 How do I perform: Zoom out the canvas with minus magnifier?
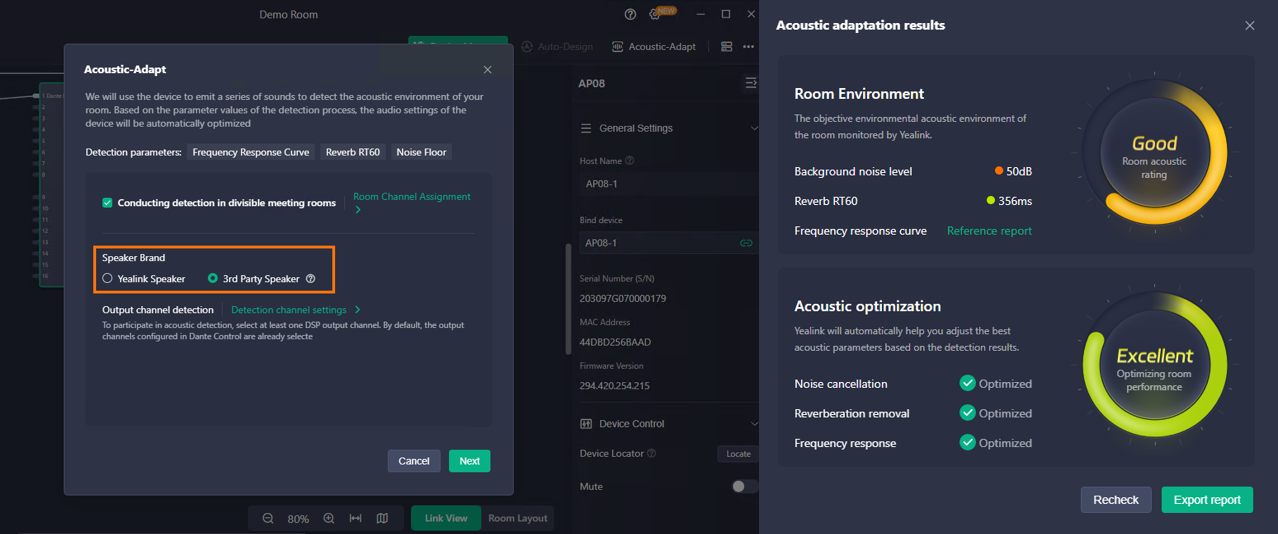[268, 519]
